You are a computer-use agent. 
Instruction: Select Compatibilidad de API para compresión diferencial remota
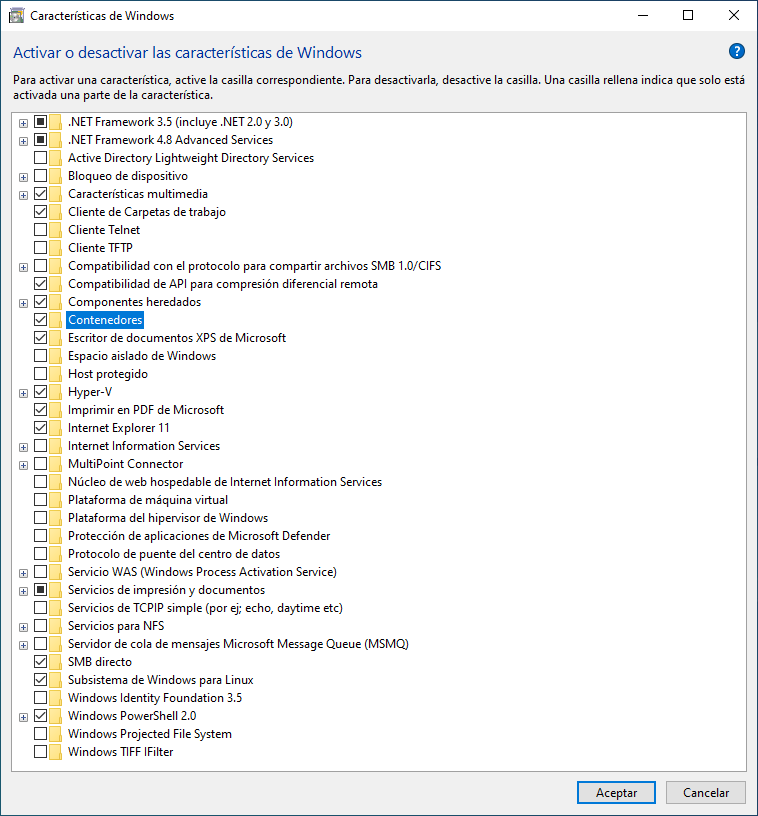(223, 284)
